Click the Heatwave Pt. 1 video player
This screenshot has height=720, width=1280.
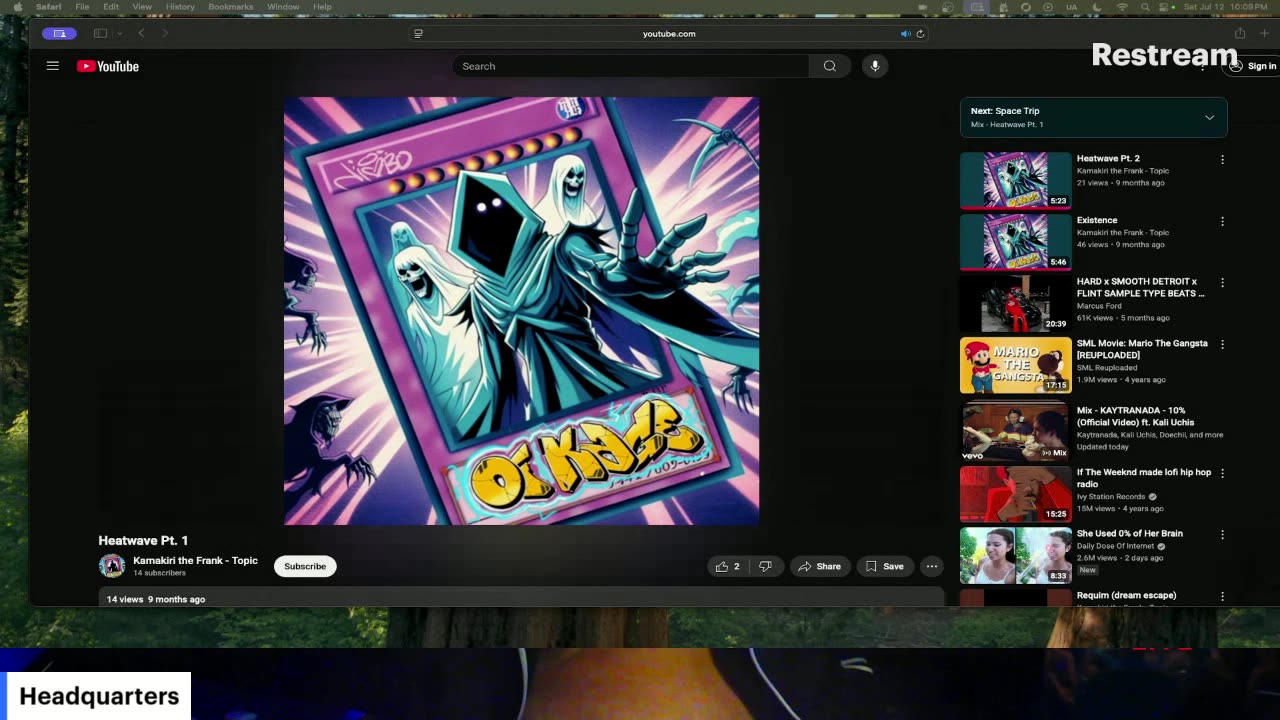point(521,311)
